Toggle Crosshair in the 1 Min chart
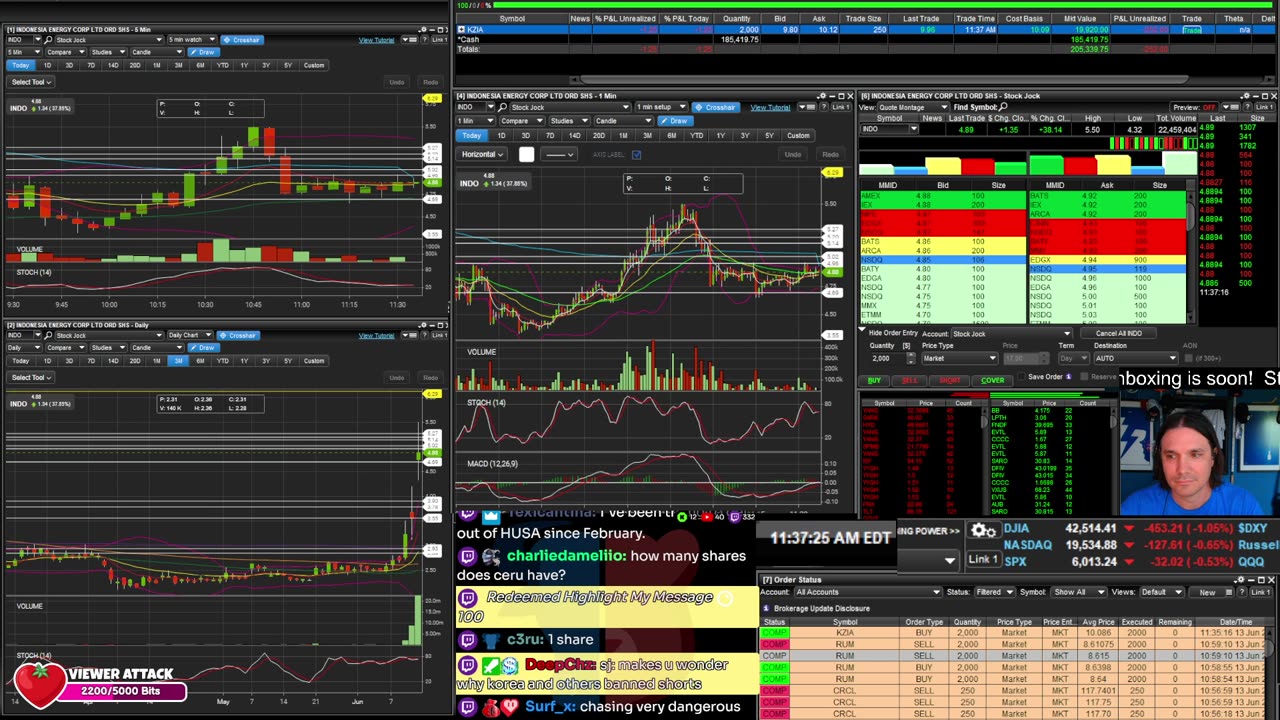Viewport: 1280px width, 720px height. 715,107
